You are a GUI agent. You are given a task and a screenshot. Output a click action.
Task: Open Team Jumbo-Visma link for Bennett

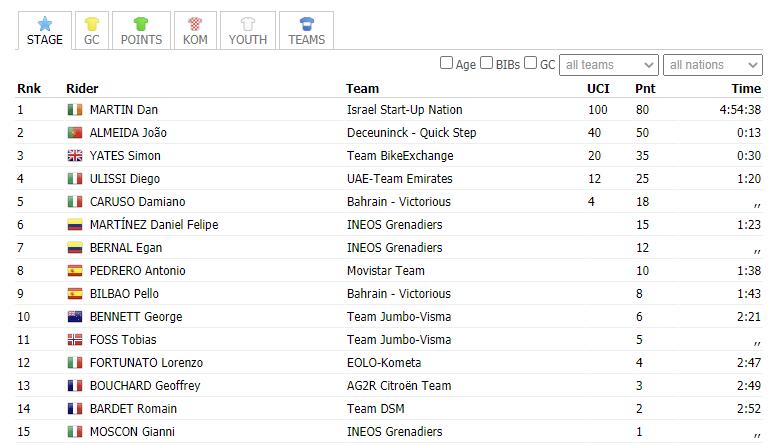[399, 317]
